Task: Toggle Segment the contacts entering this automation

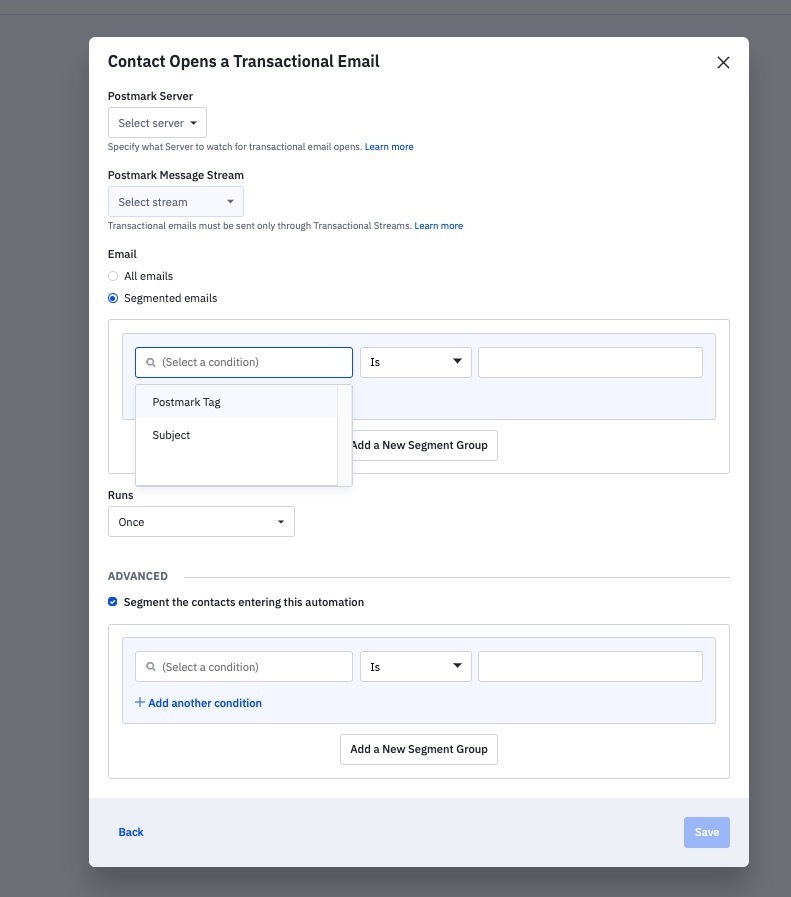Action: 113,603
